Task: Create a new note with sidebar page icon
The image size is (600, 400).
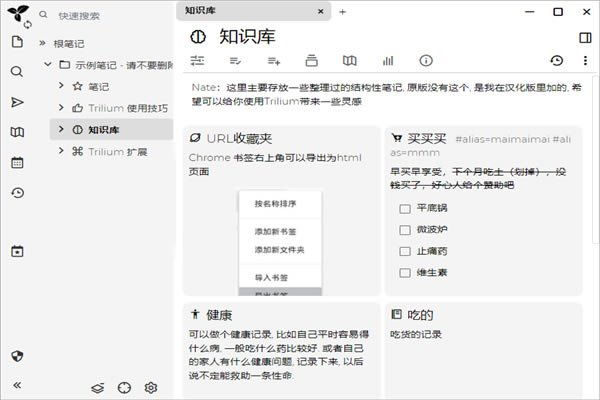Action: point(17,42)
